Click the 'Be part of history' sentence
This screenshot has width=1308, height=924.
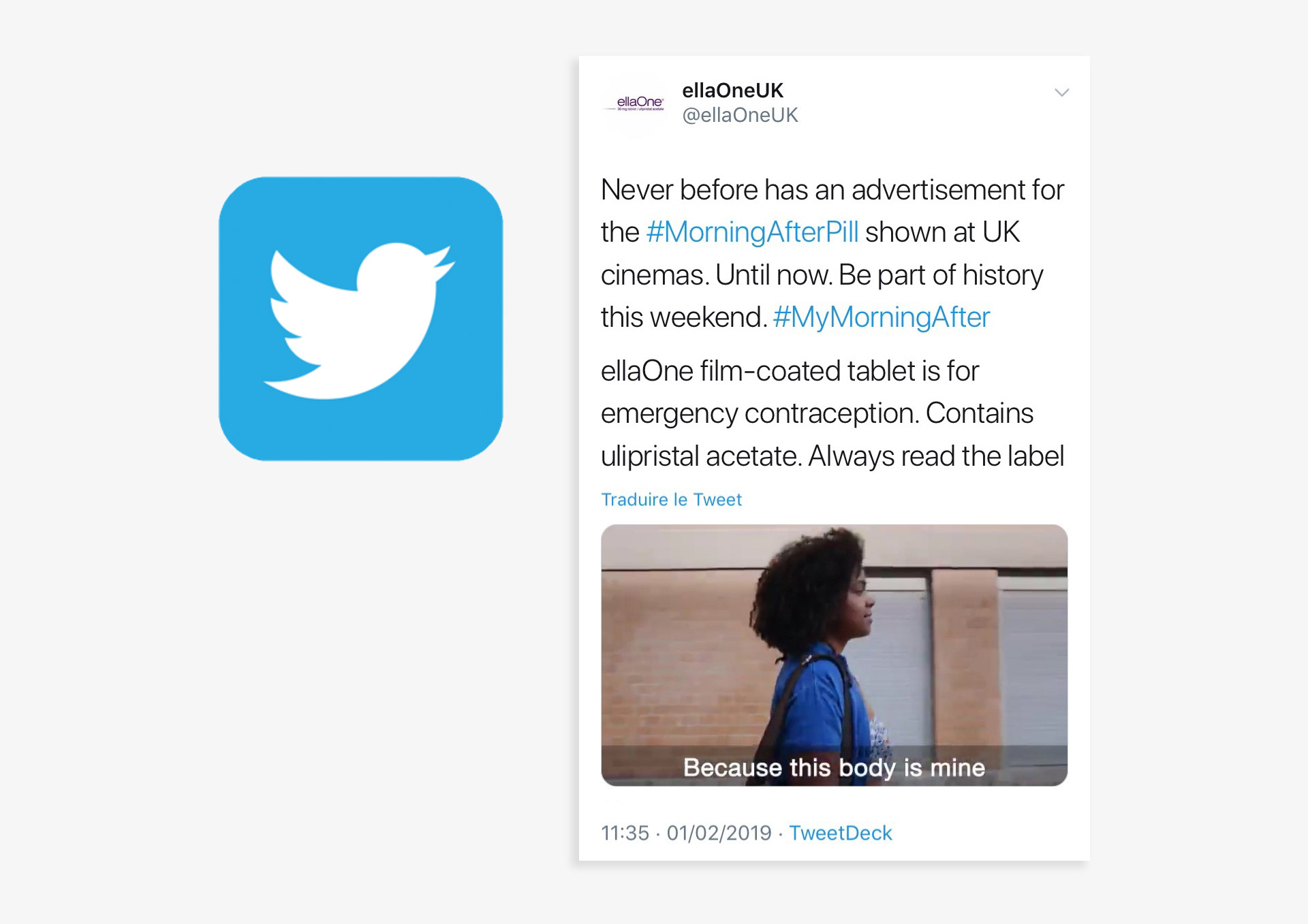tap(941, 275)
